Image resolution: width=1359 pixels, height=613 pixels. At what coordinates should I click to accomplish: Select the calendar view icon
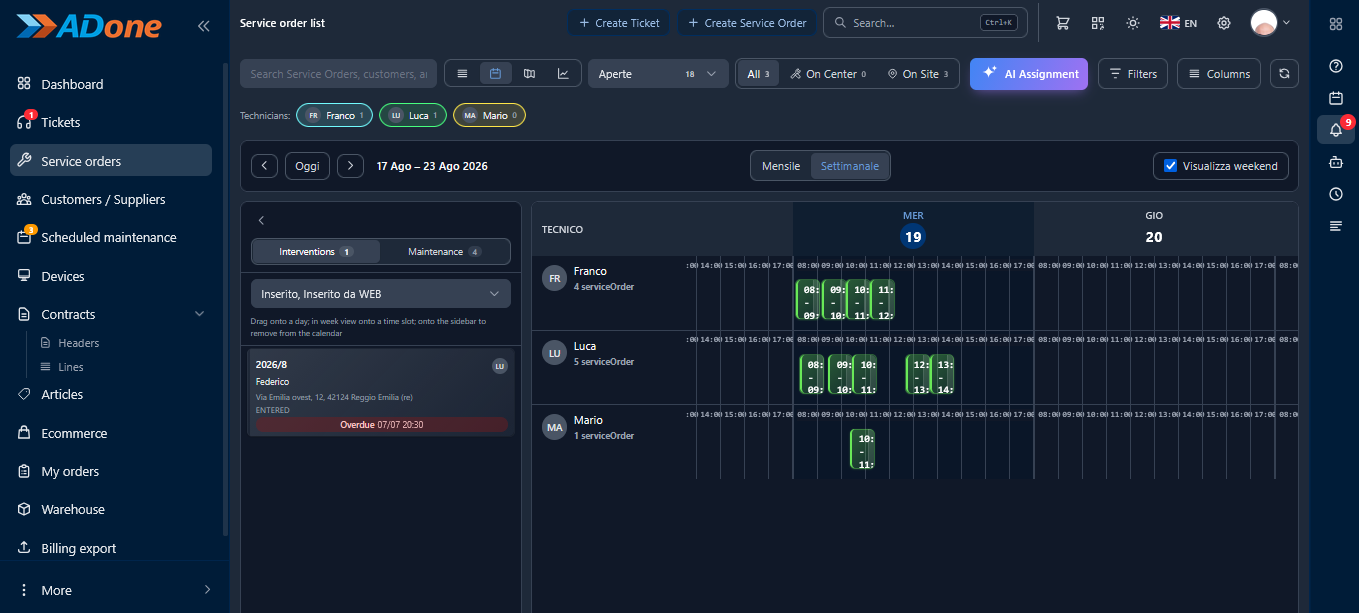[x=495, y=73]
